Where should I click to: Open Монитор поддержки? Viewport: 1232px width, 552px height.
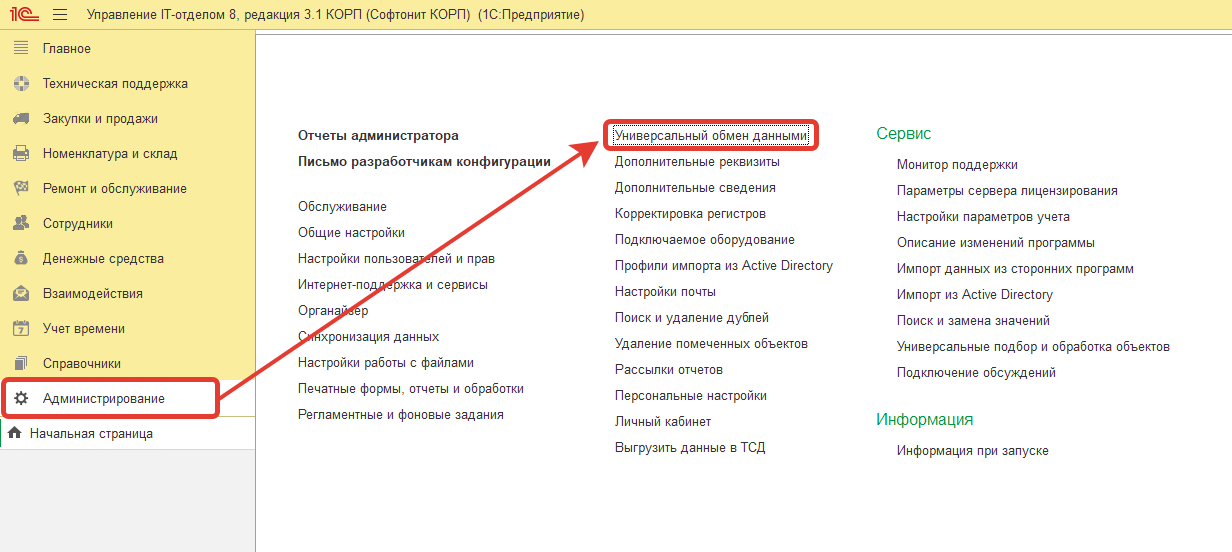click(957, 165)
